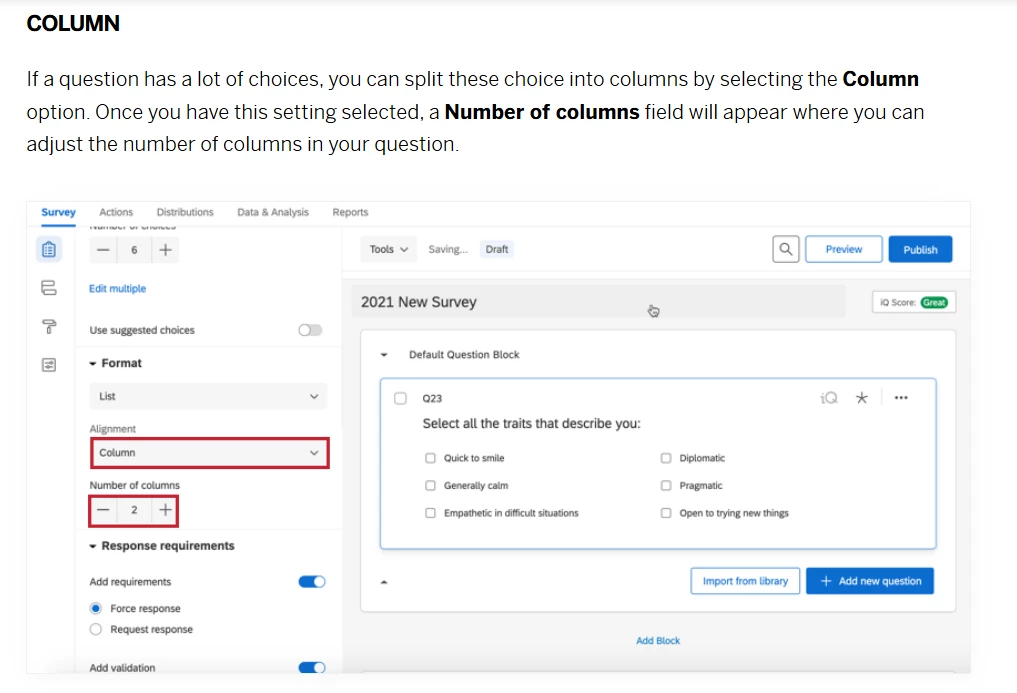Viewport: 1017px width, 693px height.
Task: Open the three-dot menu on Q23
Action: tap(901, 398)
